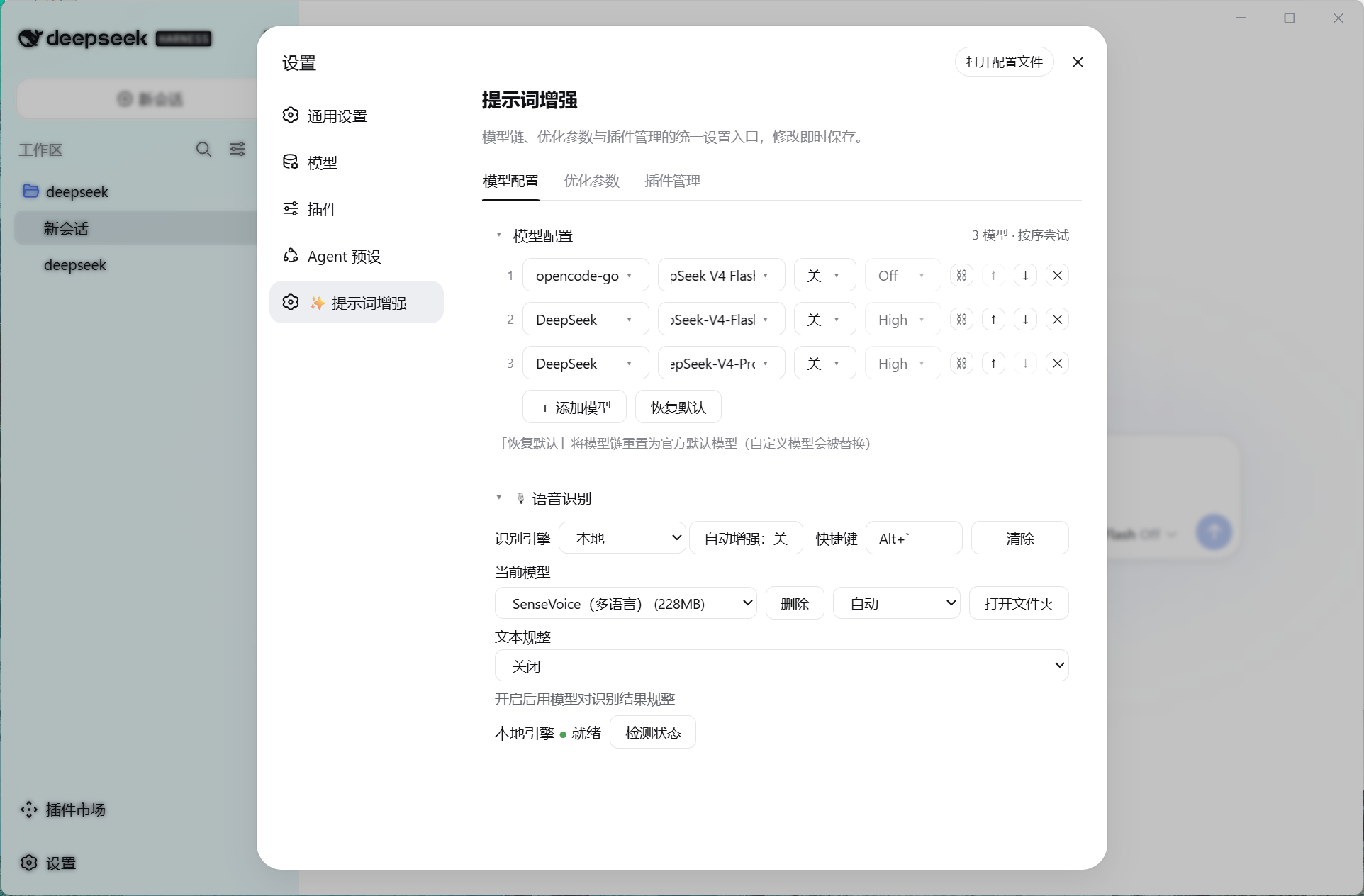Open row 2 DeepSeek provider dropdown

[x=586, y=320]
